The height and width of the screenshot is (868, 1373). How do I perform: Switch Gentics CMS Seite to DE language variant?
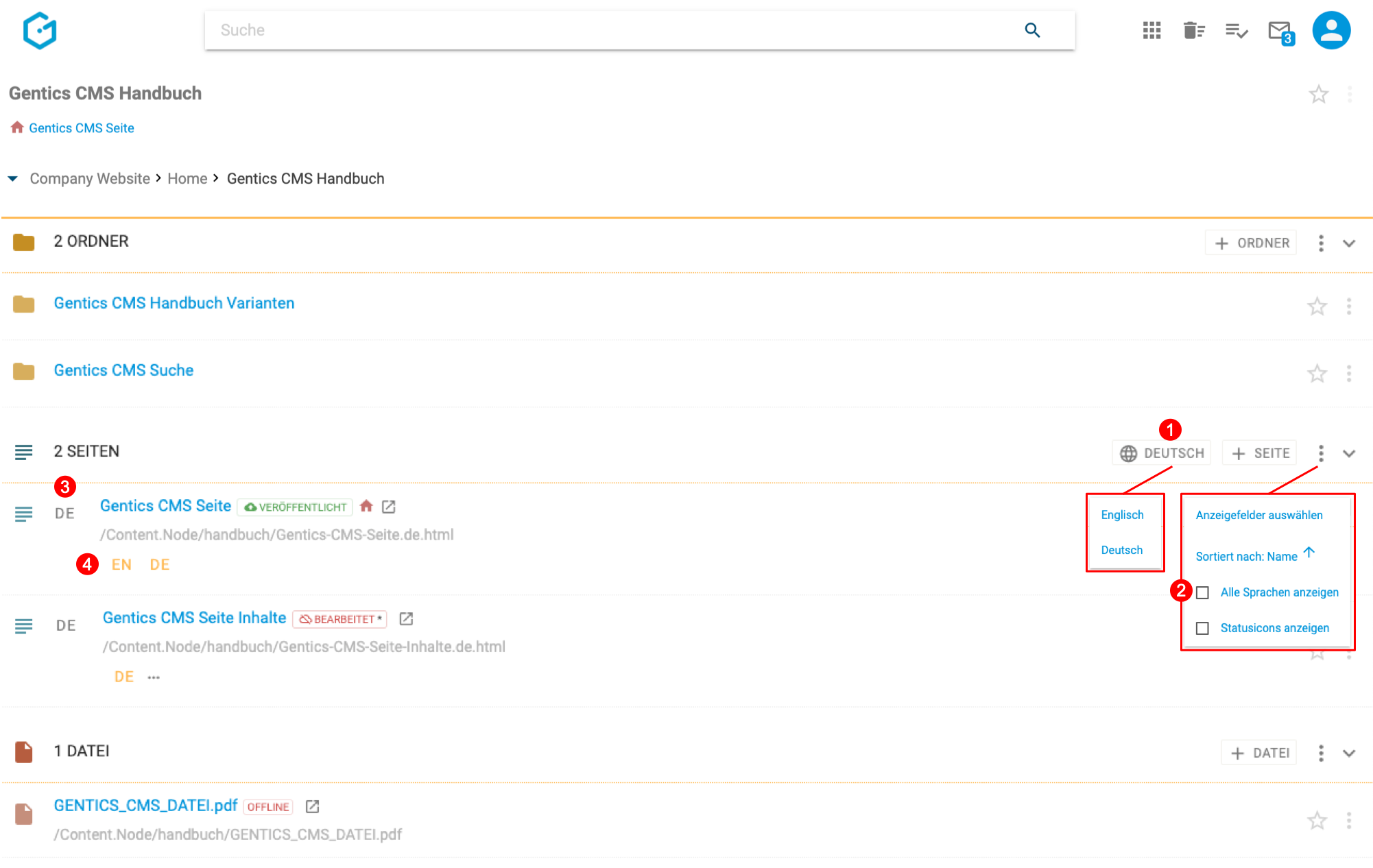tap(160, 564)
